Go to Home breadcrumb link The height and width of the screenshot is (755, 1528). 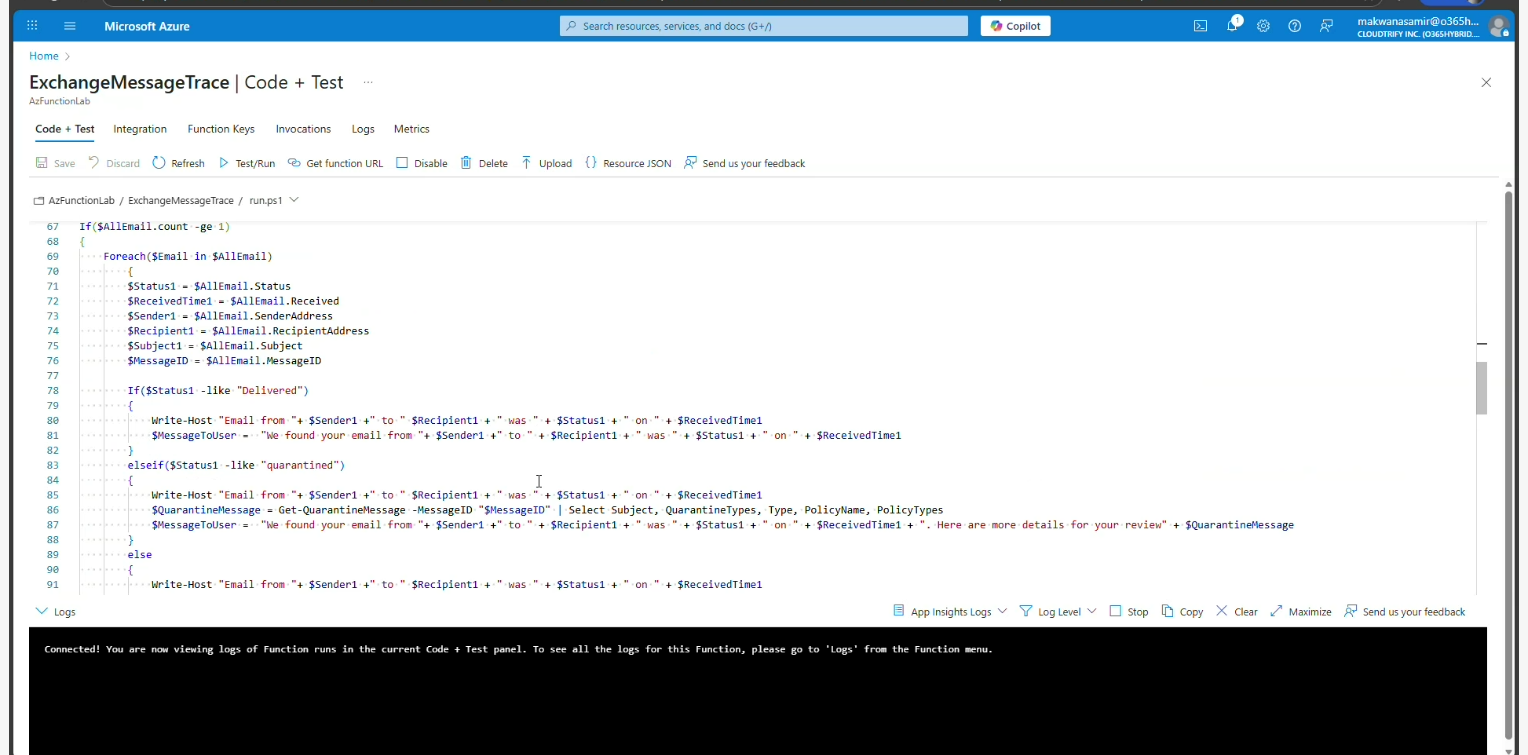pyautogui.click(x=44, y=56)
